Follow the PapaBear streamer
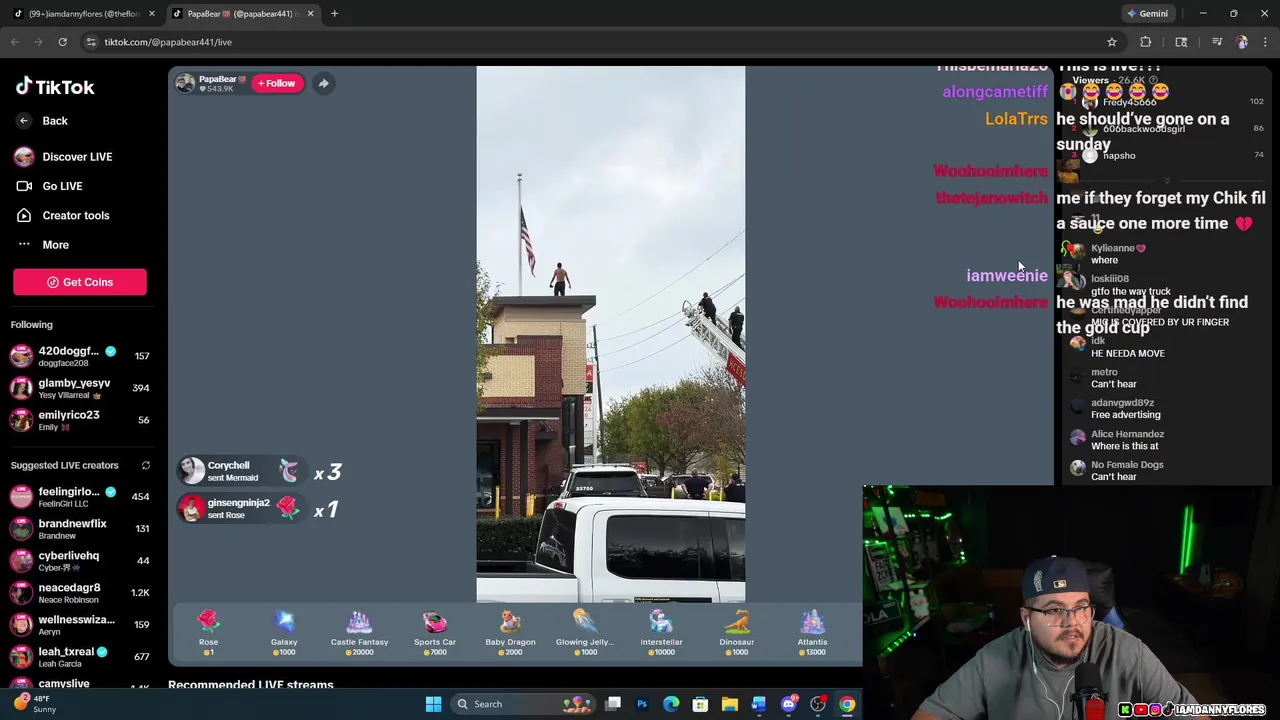 click(x=277, y=83)
